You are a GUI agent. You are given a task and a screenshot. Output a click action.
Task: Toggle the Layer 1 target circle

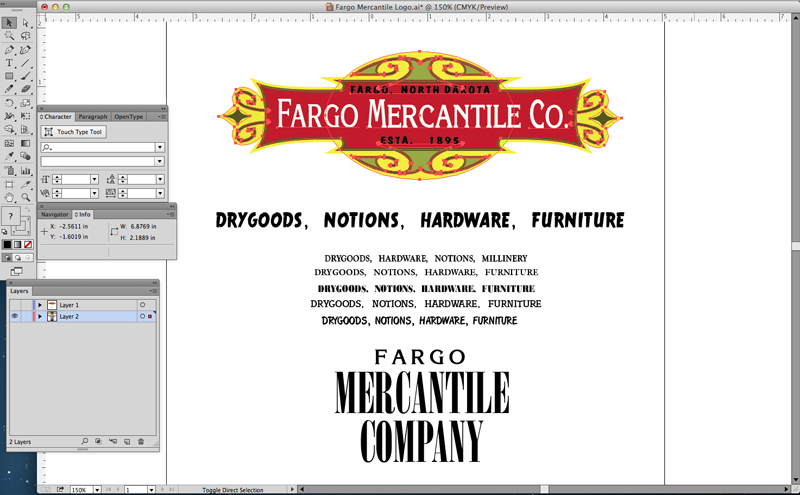[x=142, y=305]
